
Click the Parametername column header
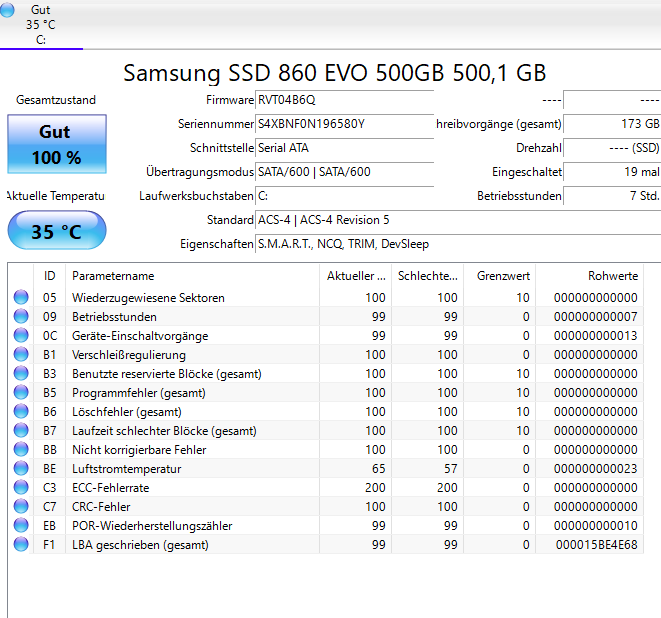(193, 276)
